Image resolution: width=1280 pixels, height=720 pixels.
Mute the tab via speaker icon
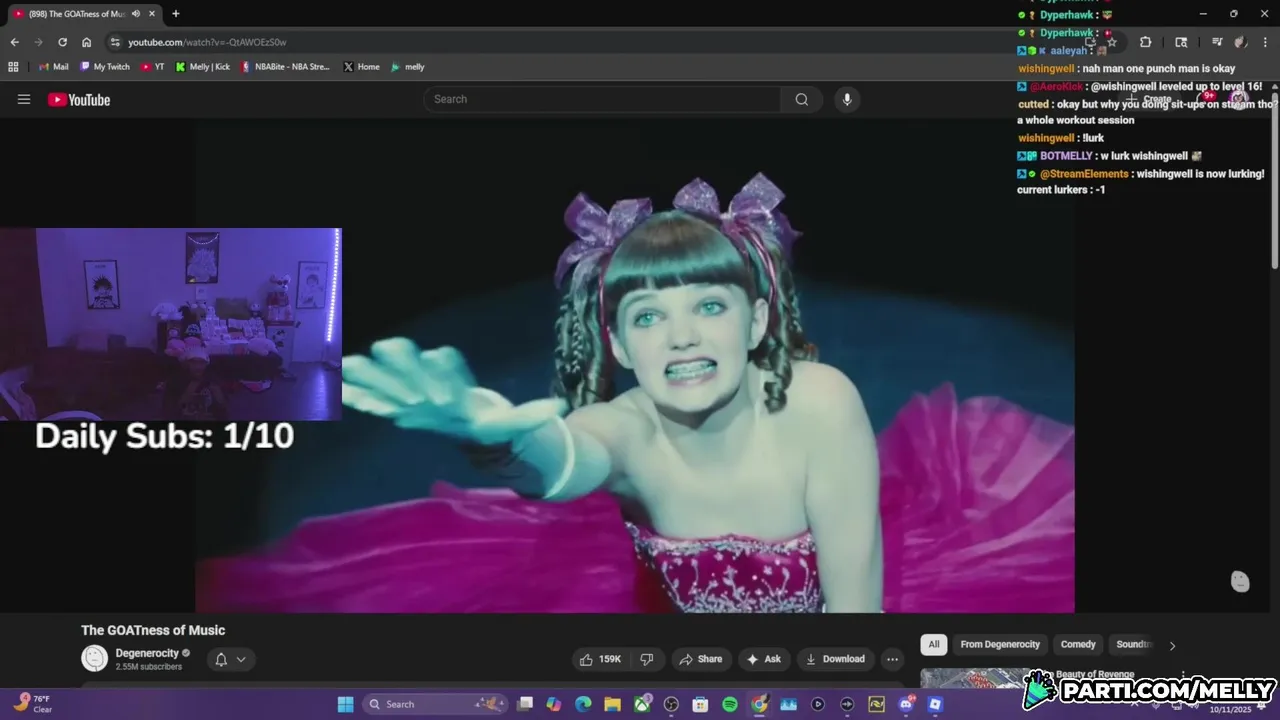click(x=136, y=14)
